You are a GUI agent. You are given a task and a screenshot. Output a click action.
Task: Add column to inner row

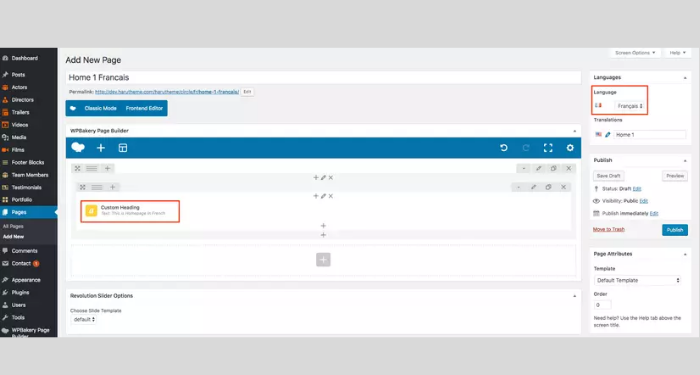pos(112,187)
